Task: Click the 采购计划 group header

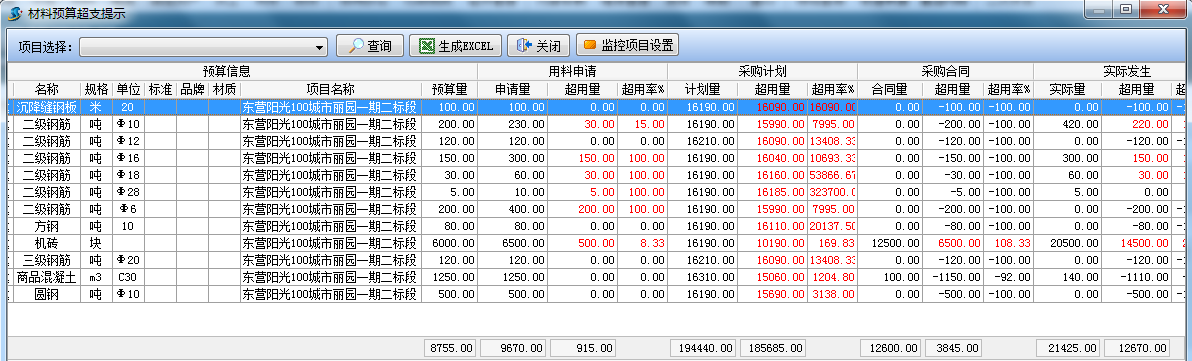Action: (x=762, y=72)
